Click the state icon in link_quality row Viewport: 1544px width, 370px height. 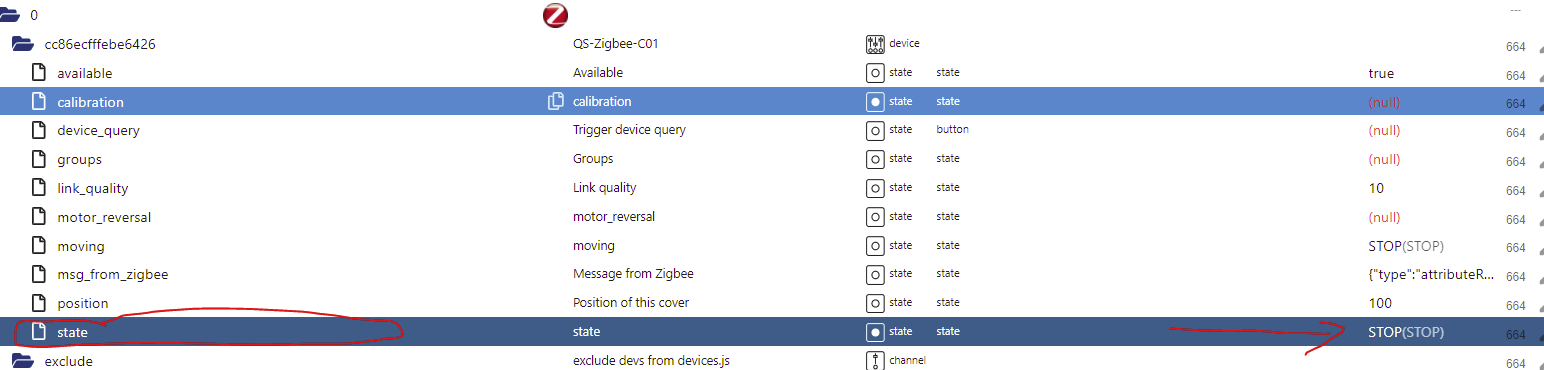tap(875, 188)
